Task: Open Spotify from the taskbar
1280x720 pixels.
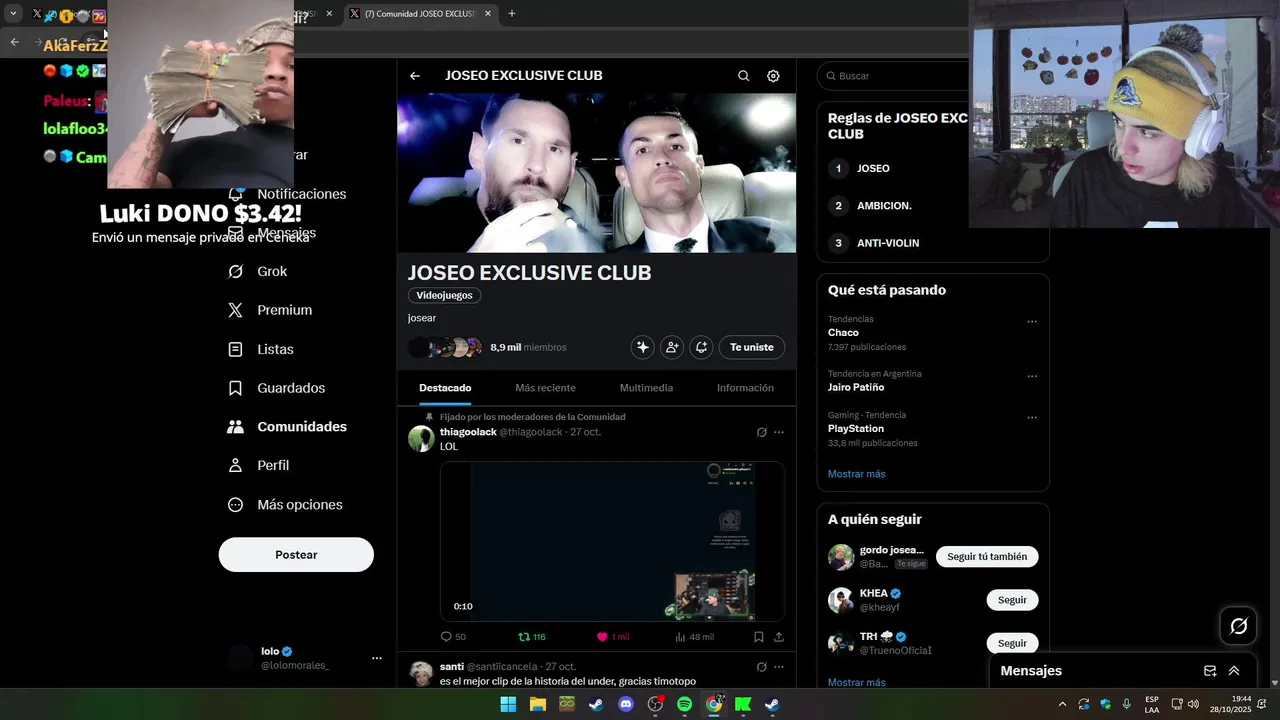Action: 684,704
